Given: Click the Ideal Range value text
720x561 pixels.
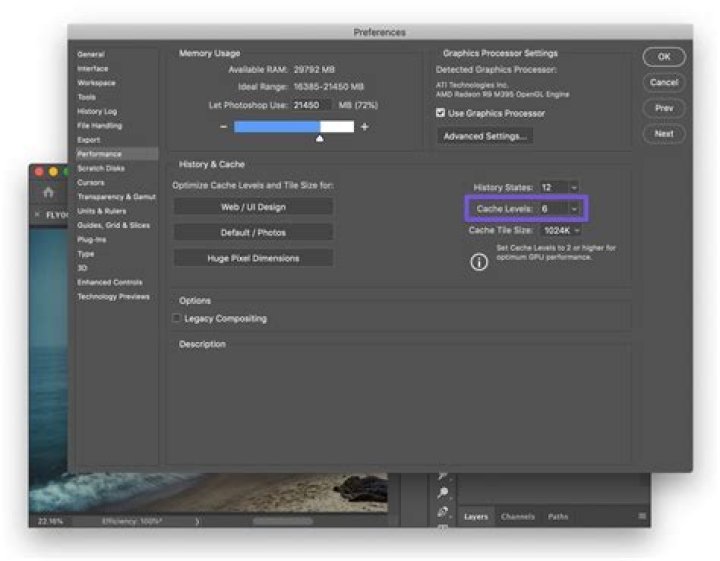Looking at the screenshot, I should (x=328, y=87).
